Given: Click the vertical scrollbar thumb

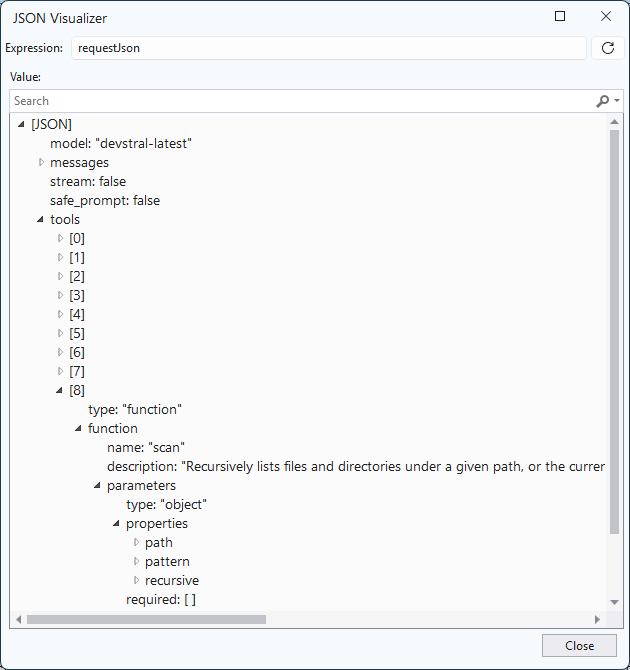Looking at the screenshot, I should tap(615, 332).
